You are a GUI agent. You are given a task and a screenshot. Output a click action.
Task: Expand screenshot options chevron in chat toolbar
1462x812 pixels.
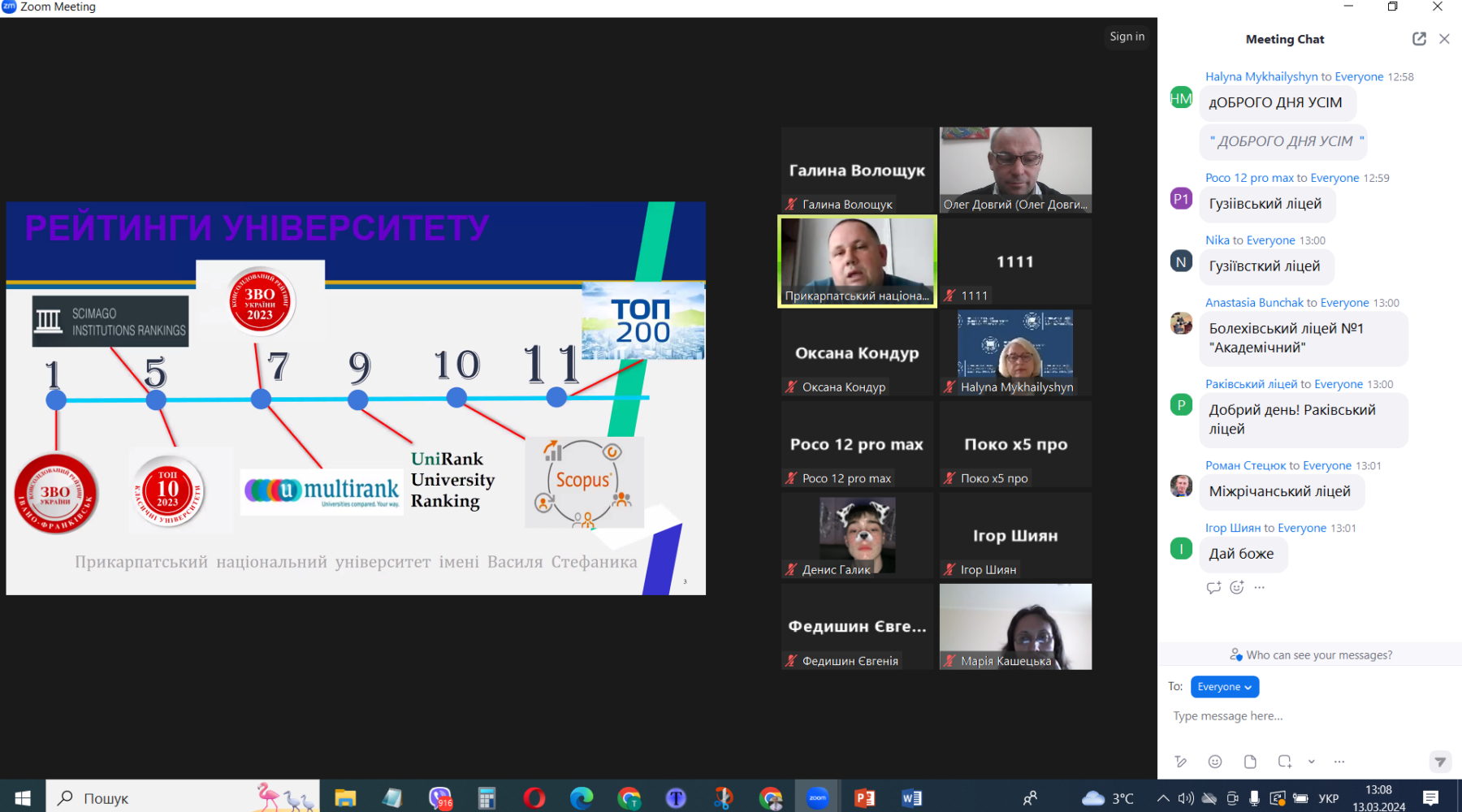pos(1311,762)
